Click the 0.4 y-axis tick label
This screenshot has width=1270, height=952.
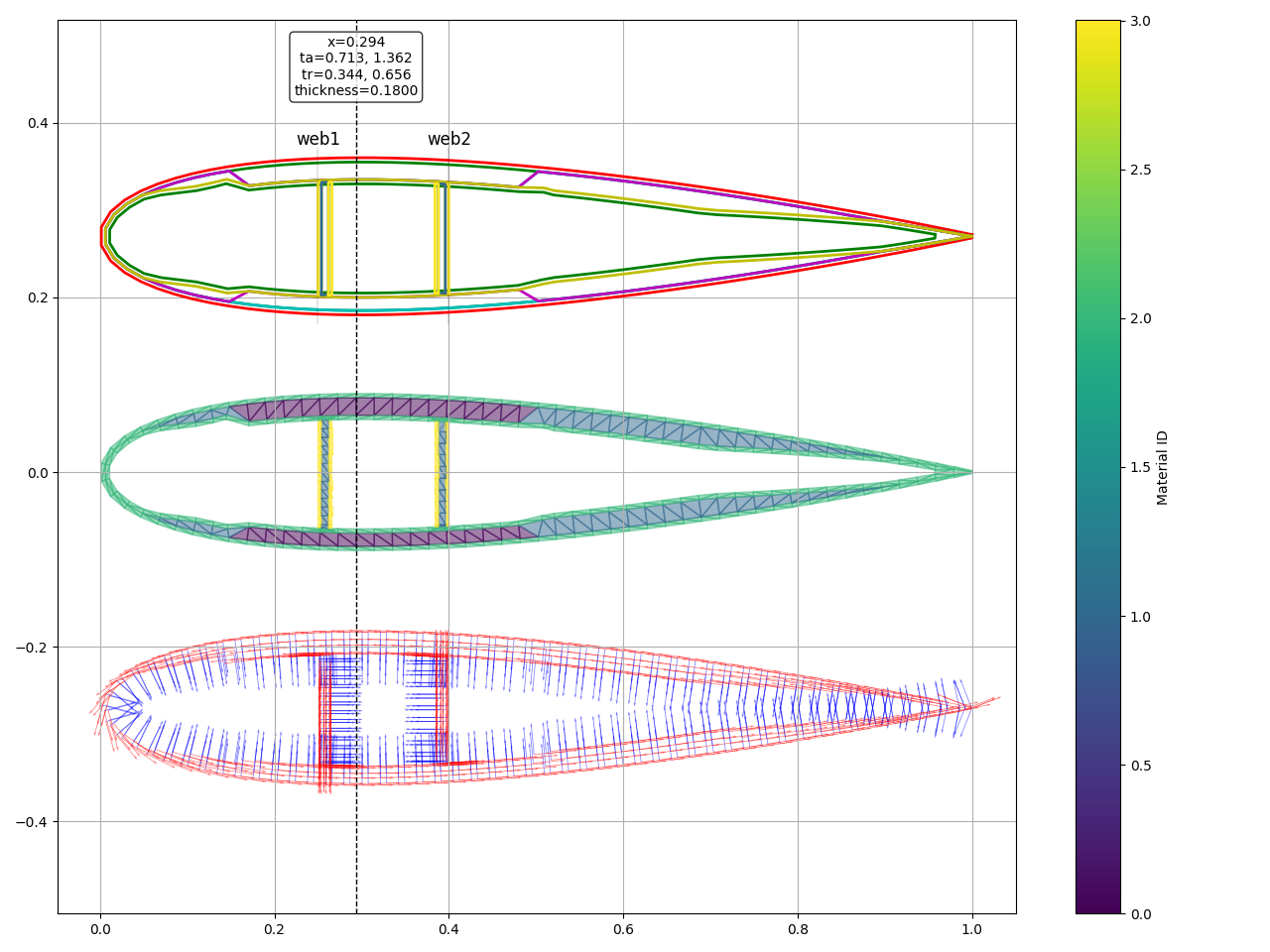click(x=39, y=124)
